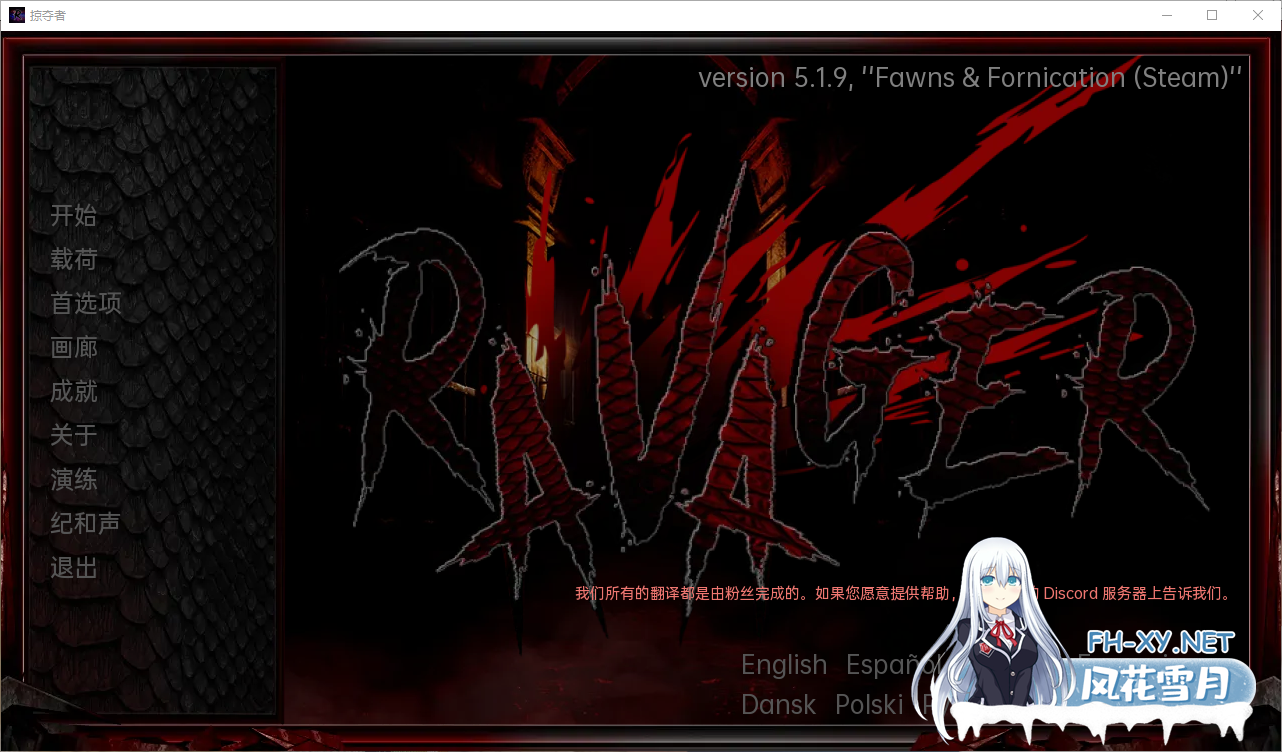Screen dimensions: 1282x752
Task: Select 开始 to begin a new game
Action: coord(73,215)
